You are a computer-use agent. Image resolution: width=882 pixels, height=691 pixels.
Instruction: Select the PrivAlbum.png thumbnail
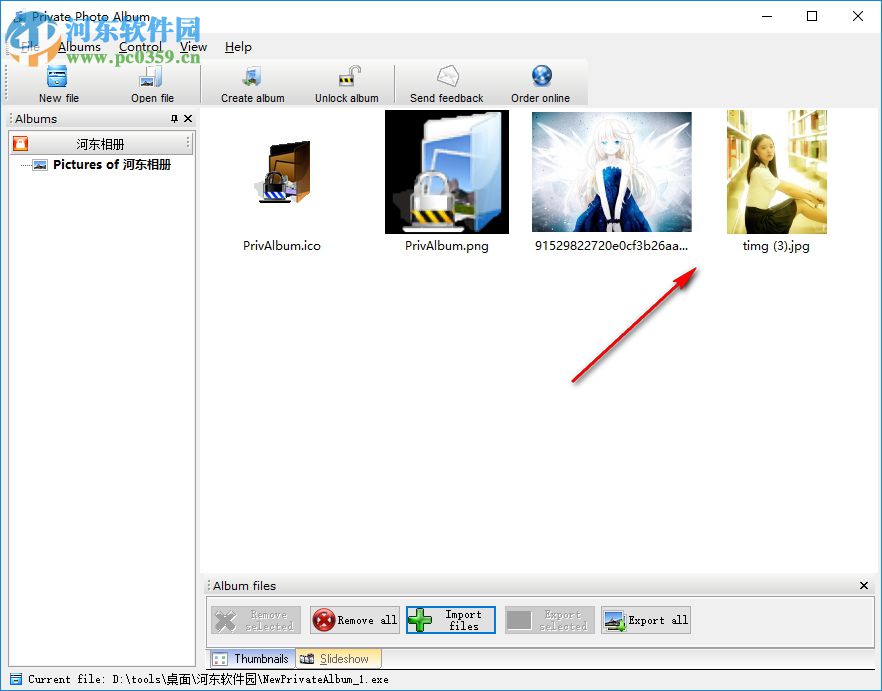click(x=447, y=172)
